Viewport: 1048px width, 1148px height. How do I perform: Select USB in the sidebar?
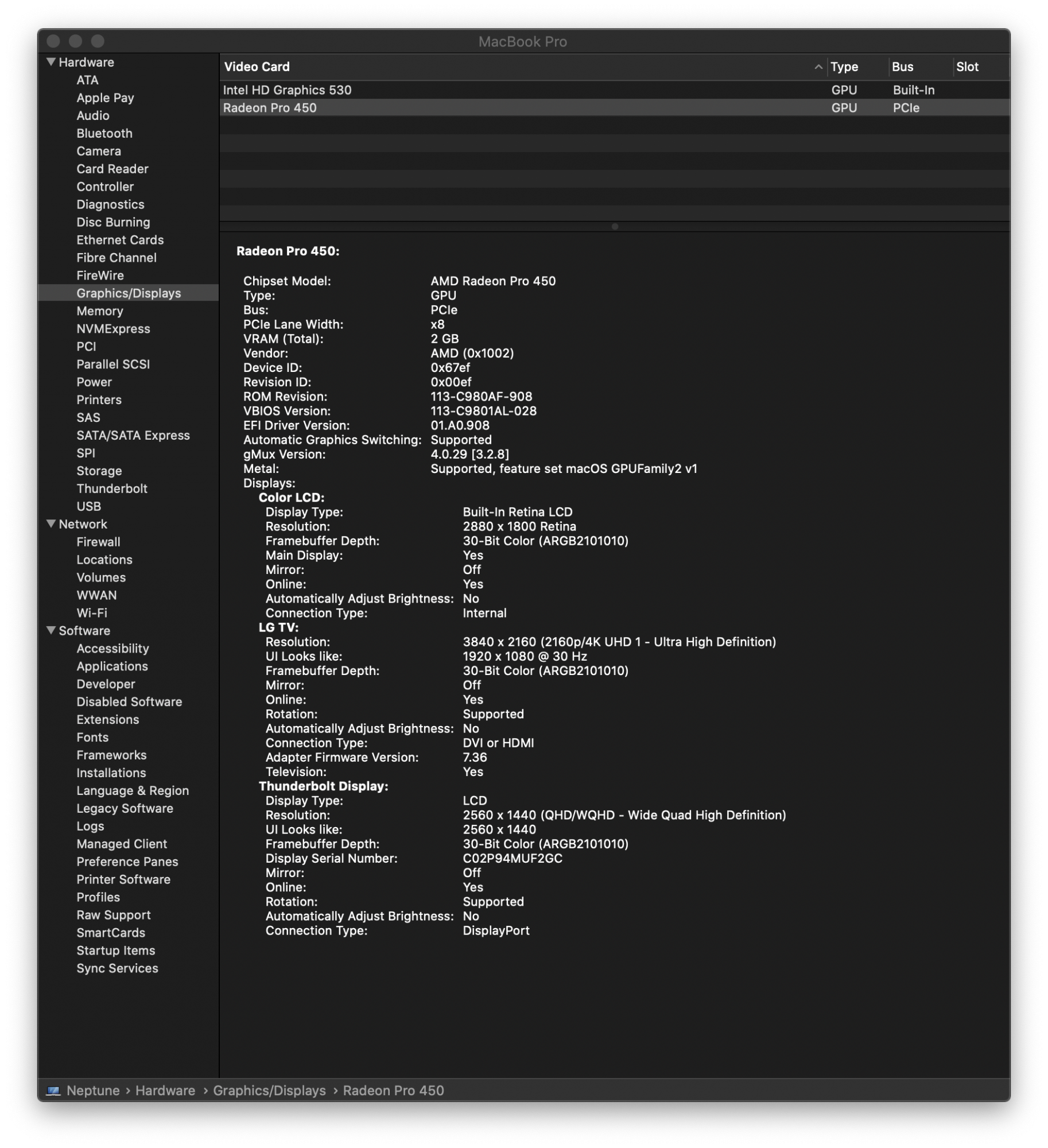click(x=88, y=507)
